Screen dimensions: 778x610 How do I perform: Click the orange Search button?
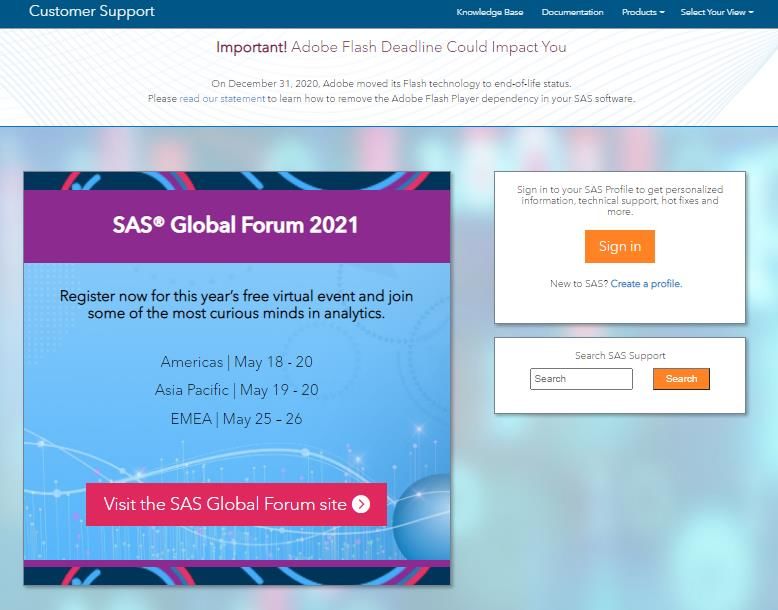click(681, 379)
